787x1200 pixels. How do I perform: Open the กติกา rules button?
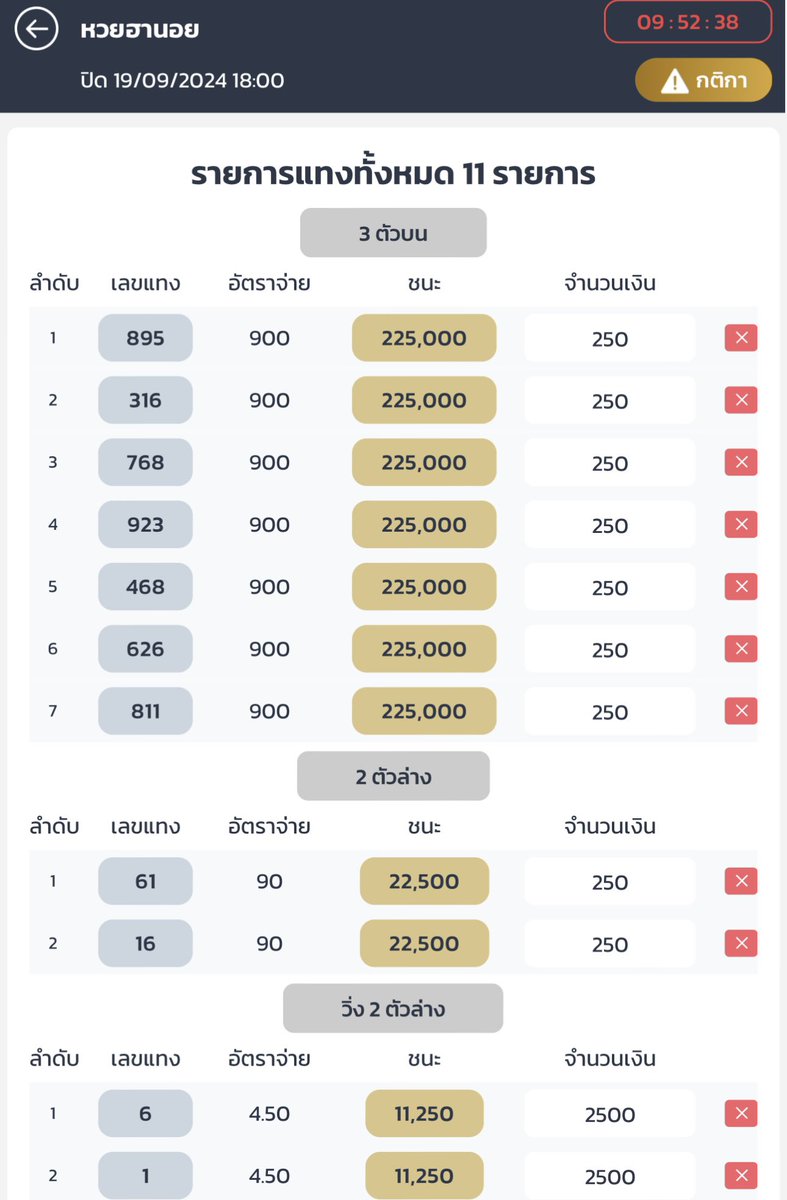click(704, 81)
